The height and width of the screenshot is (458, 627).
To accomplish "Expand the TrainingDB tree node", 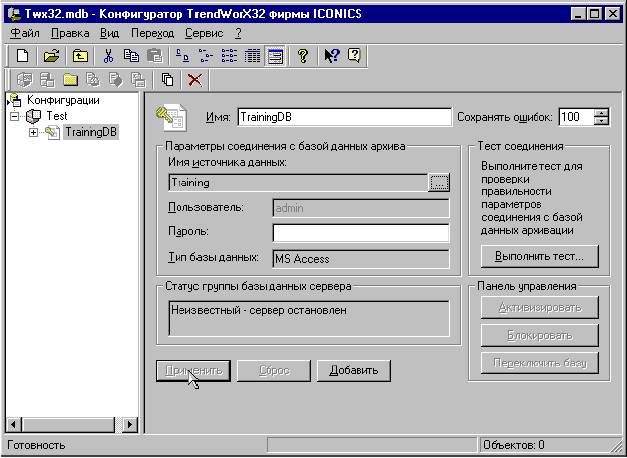I will 34,132.
